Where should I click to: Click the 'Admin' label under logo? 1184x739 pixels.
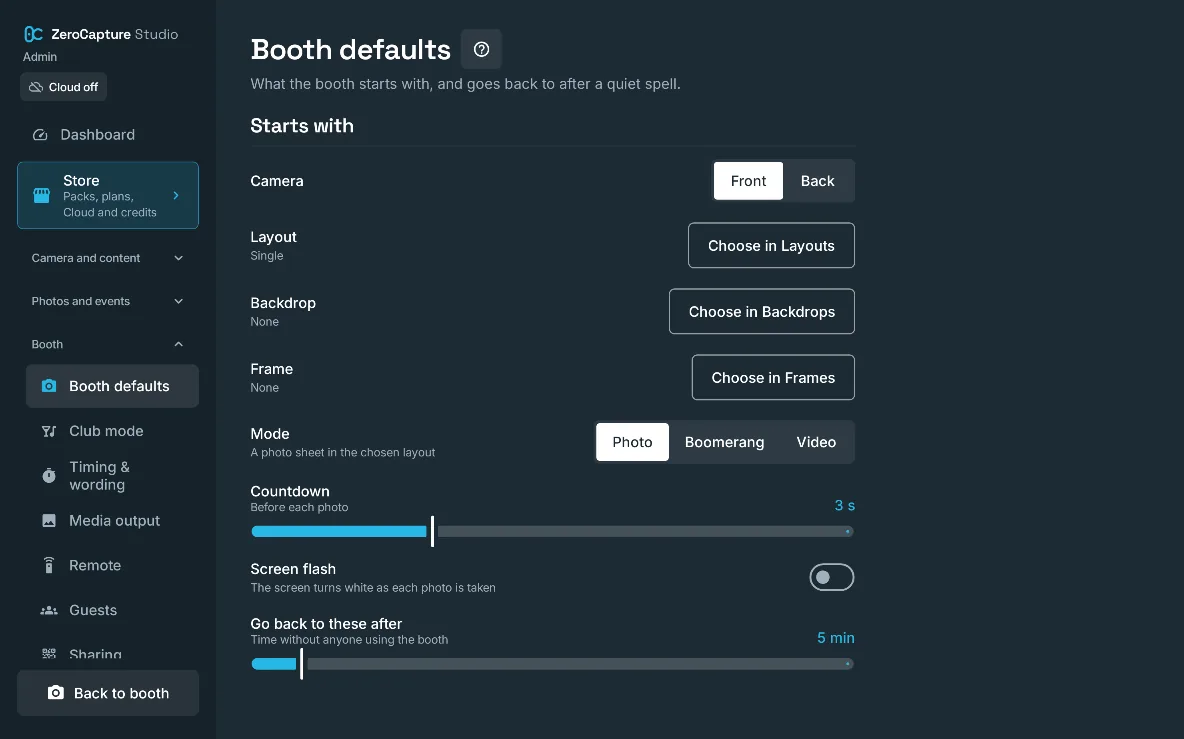[39, 57]
